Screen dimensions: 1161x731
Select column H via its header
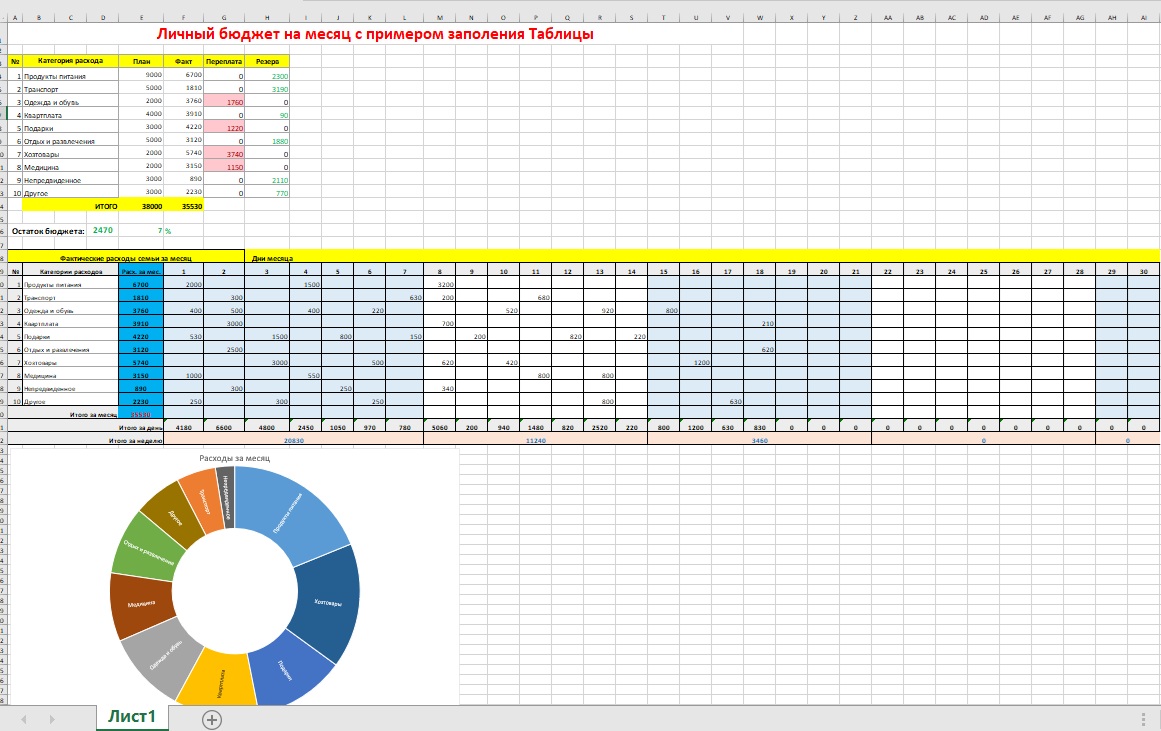266,17
